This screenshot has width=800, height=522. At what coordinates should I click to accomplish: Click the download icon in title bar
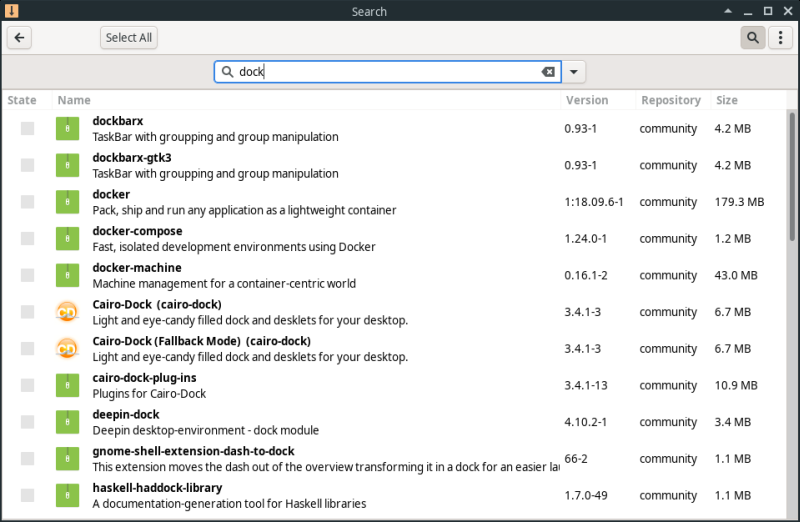point(11,11)
